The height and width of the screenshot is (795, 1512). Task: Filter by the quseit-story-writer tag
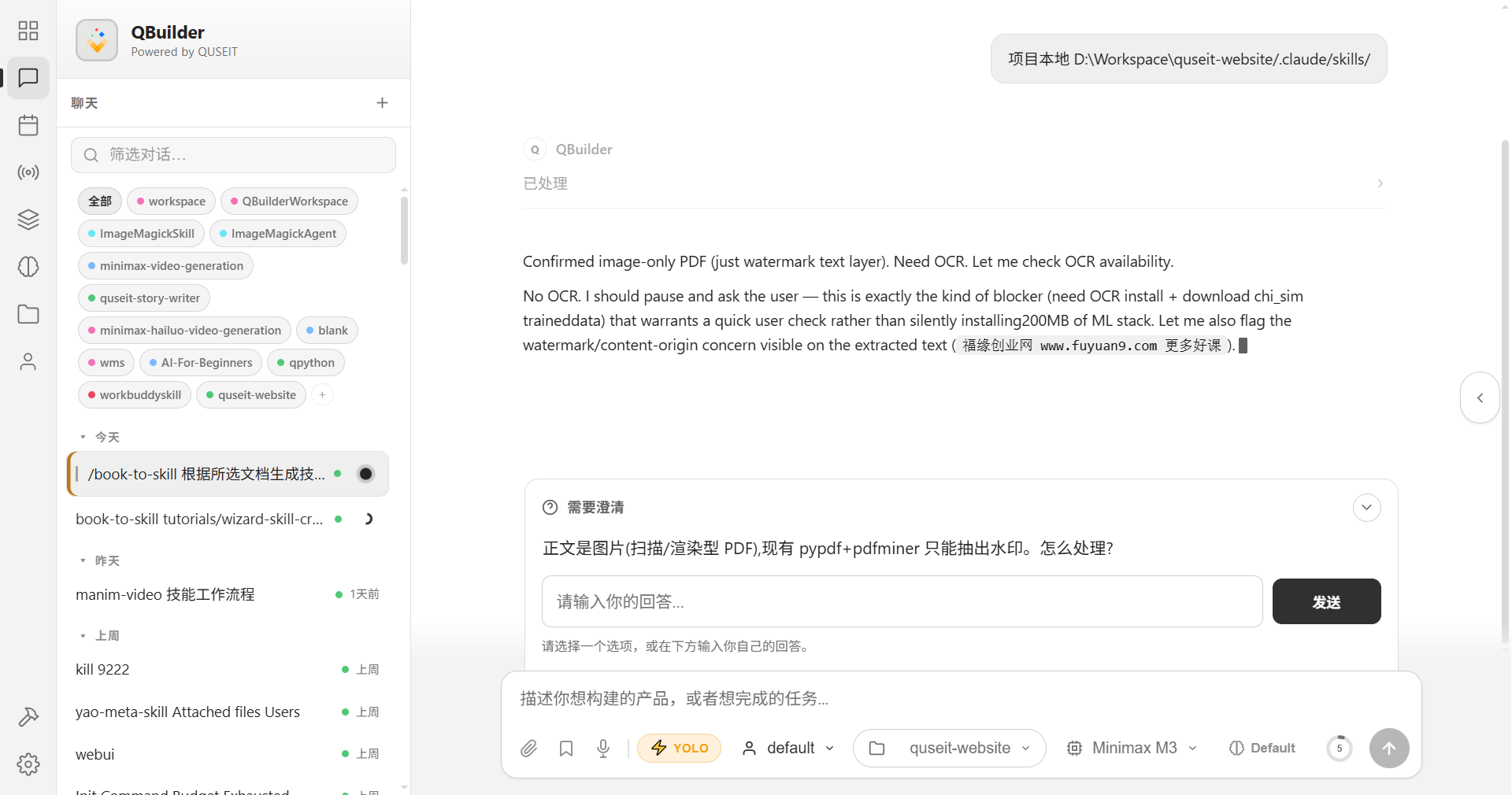(144, 298)
